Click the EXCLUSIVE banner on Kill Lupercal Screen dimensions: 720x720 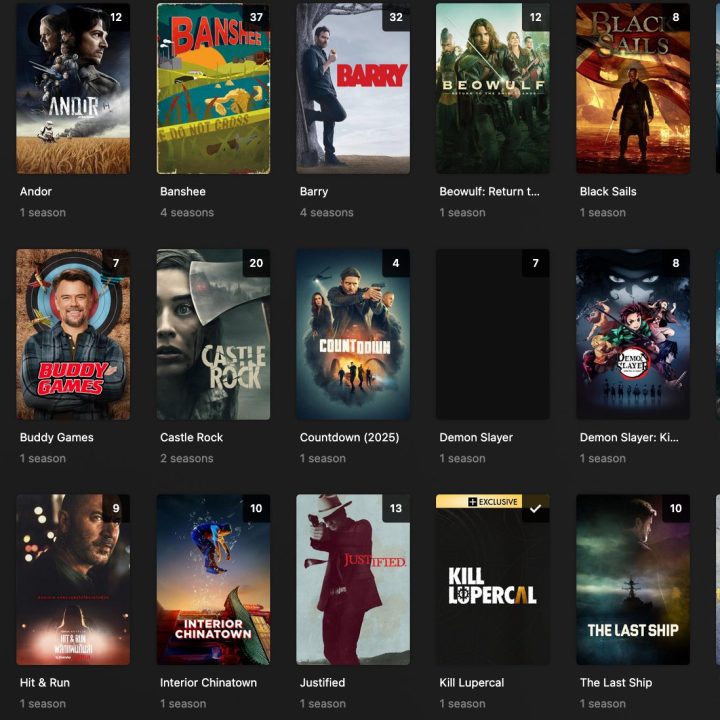[x=479, y=501]
